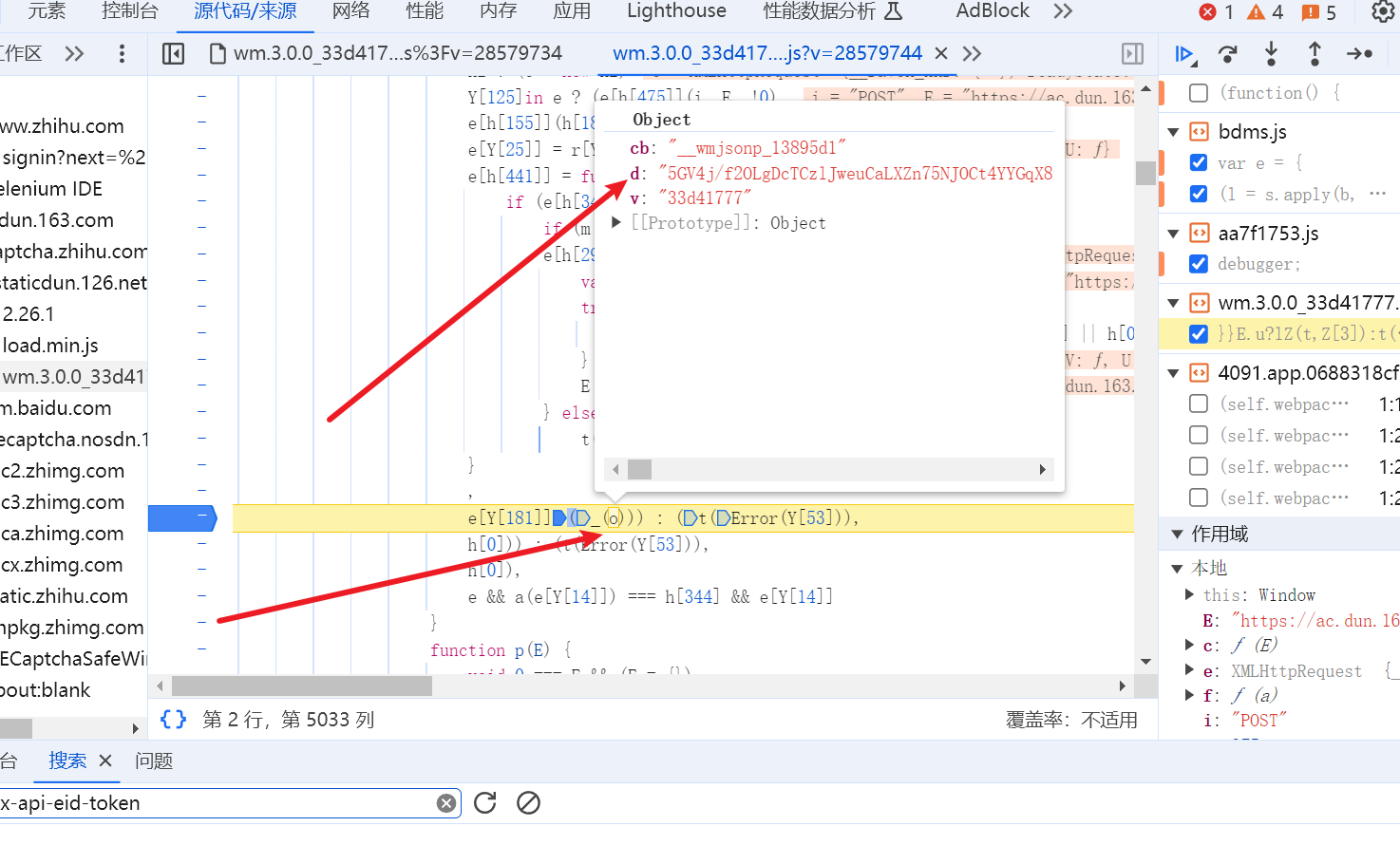Screen dimensions: 1400x864
Task: Collapse the 4091.app breakpoint group
Action: coord(1174,373)
